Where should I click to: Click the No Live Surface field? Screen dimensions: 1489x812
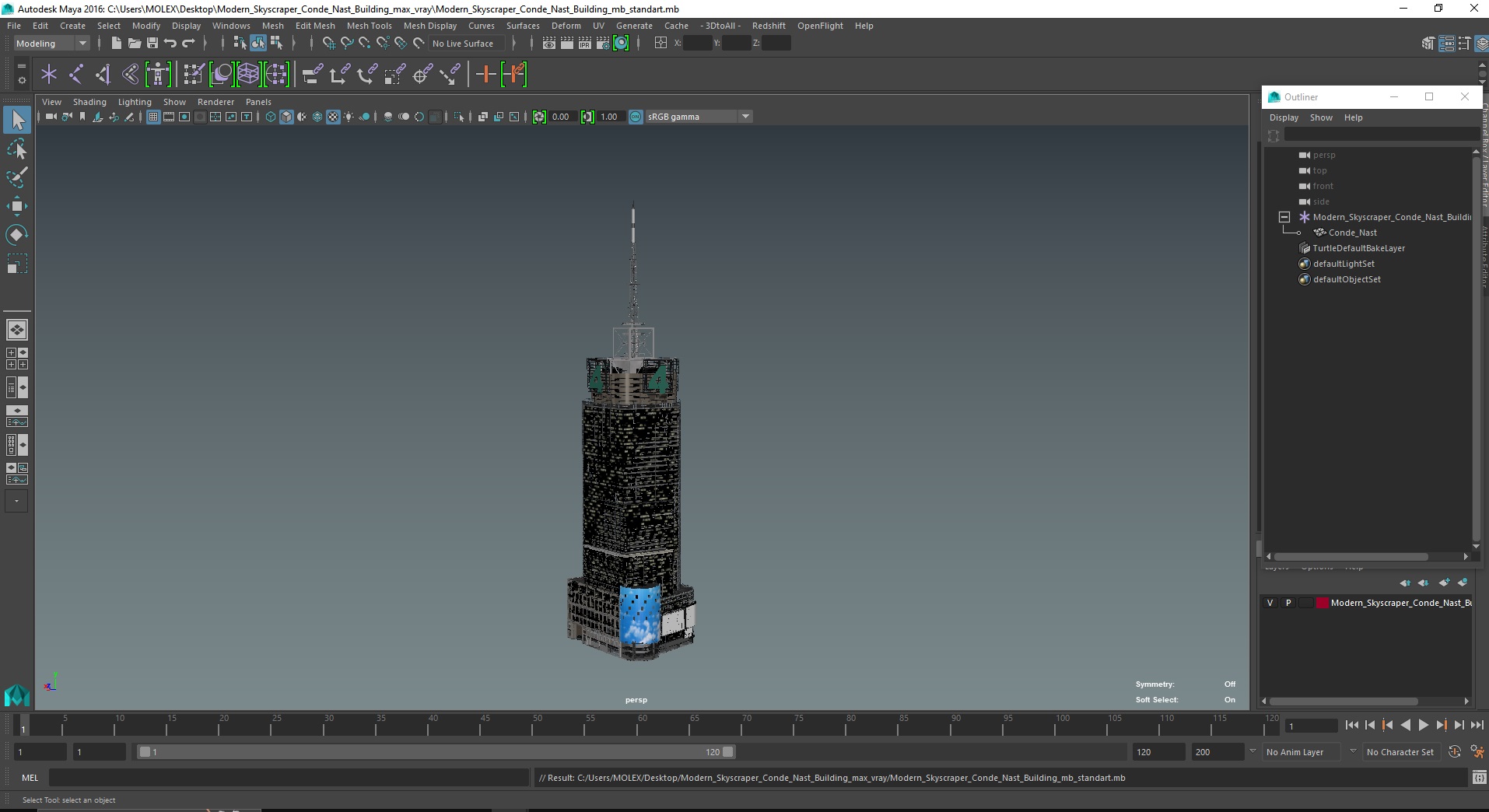(x=467, y=44)
